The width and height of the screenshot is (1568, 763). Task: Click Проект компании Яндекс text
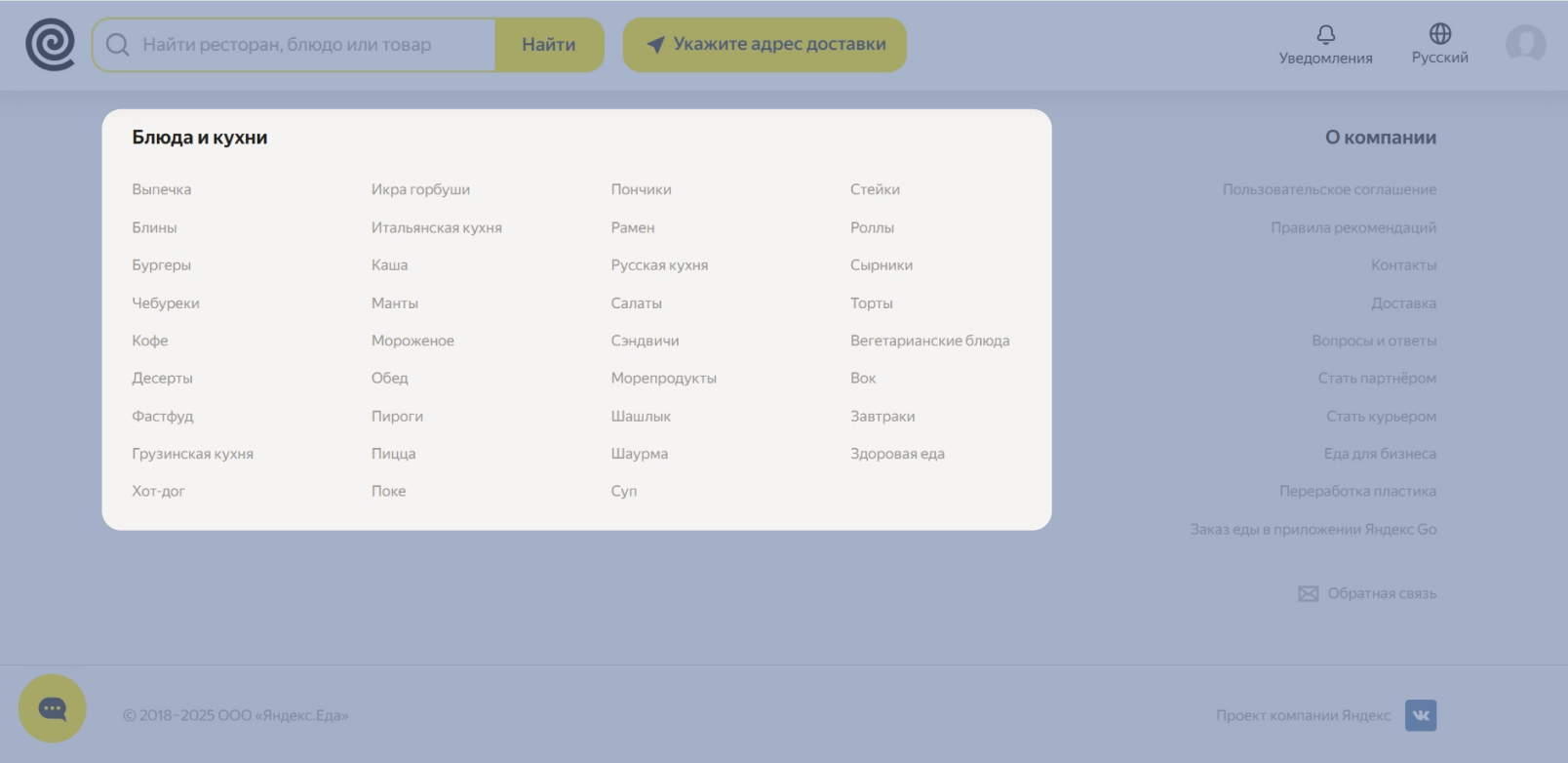1303,715
